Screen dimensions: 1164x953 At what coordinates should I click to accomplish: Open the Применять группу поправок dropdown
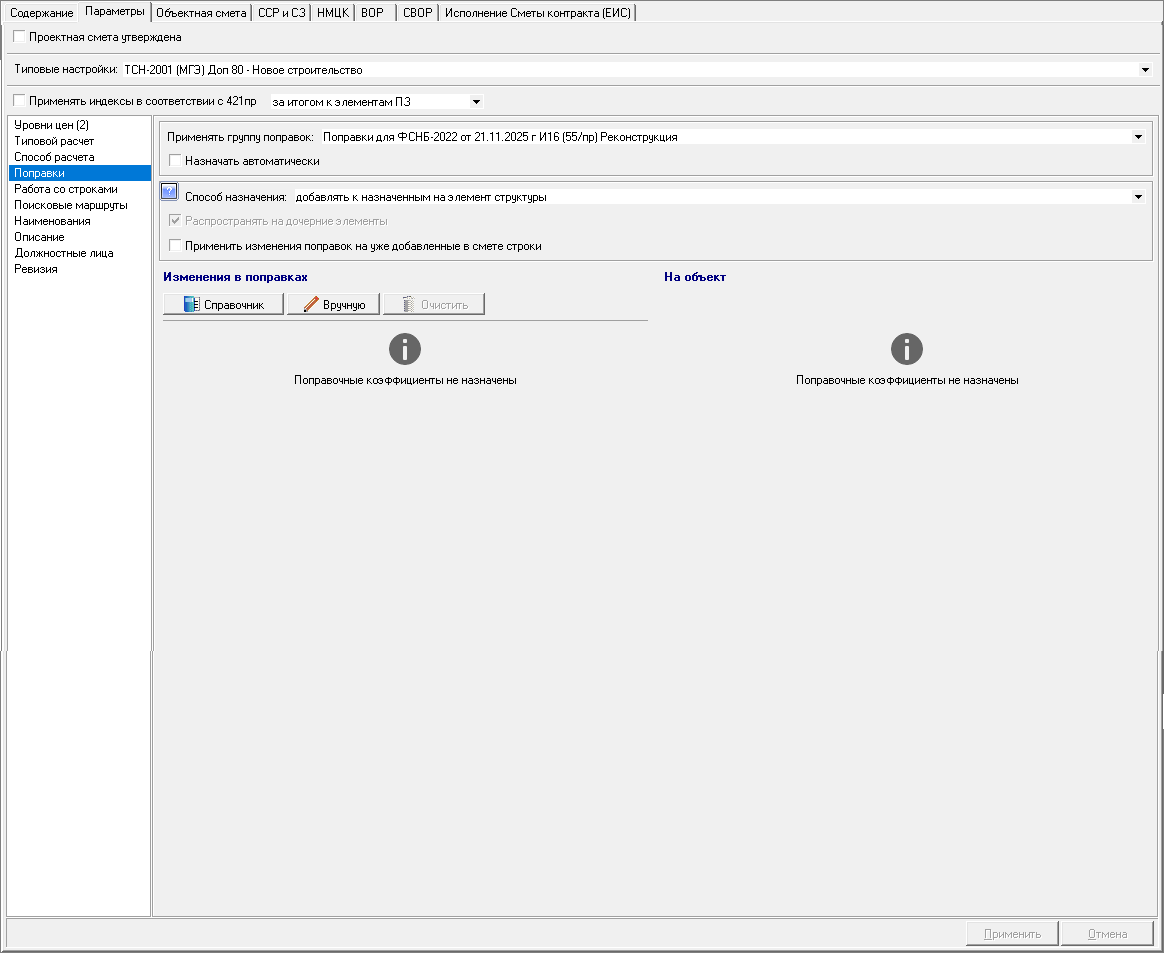pyautogui.click(x=1138, y=137)
